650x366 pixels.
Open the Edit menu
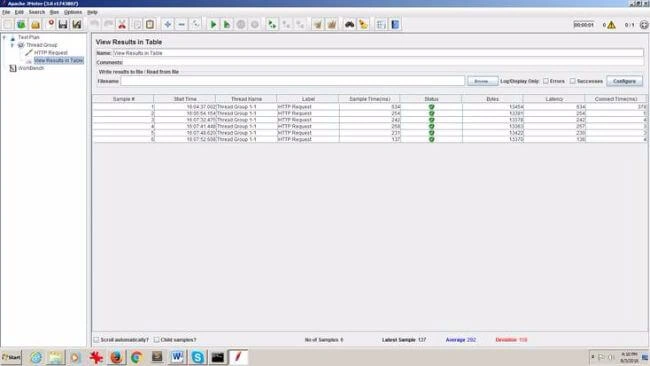[19, 12]
